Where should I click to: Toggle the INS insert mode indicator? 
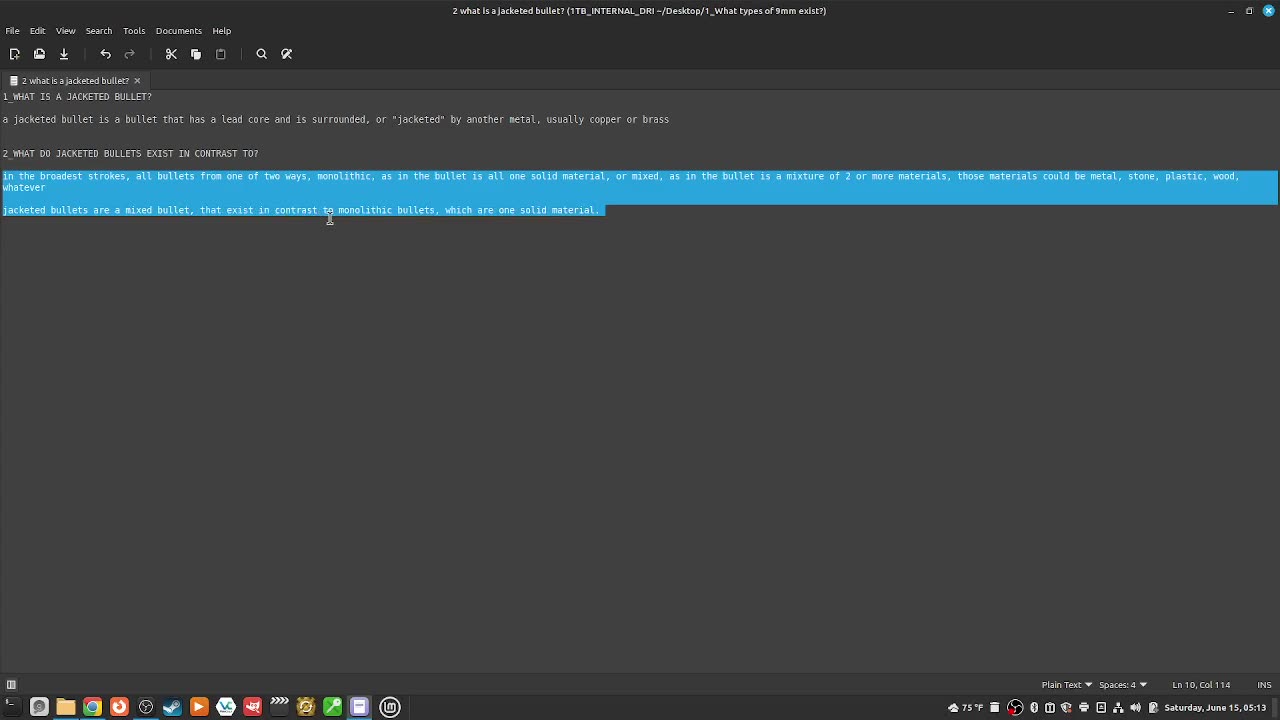coord(1264,685)
